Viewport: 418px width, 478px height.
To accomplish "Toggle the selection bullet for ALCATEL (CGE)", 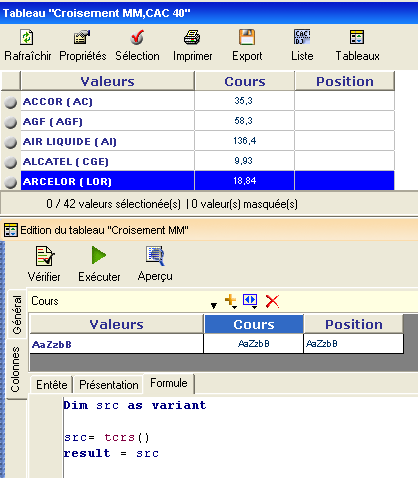I will [11, 162].
